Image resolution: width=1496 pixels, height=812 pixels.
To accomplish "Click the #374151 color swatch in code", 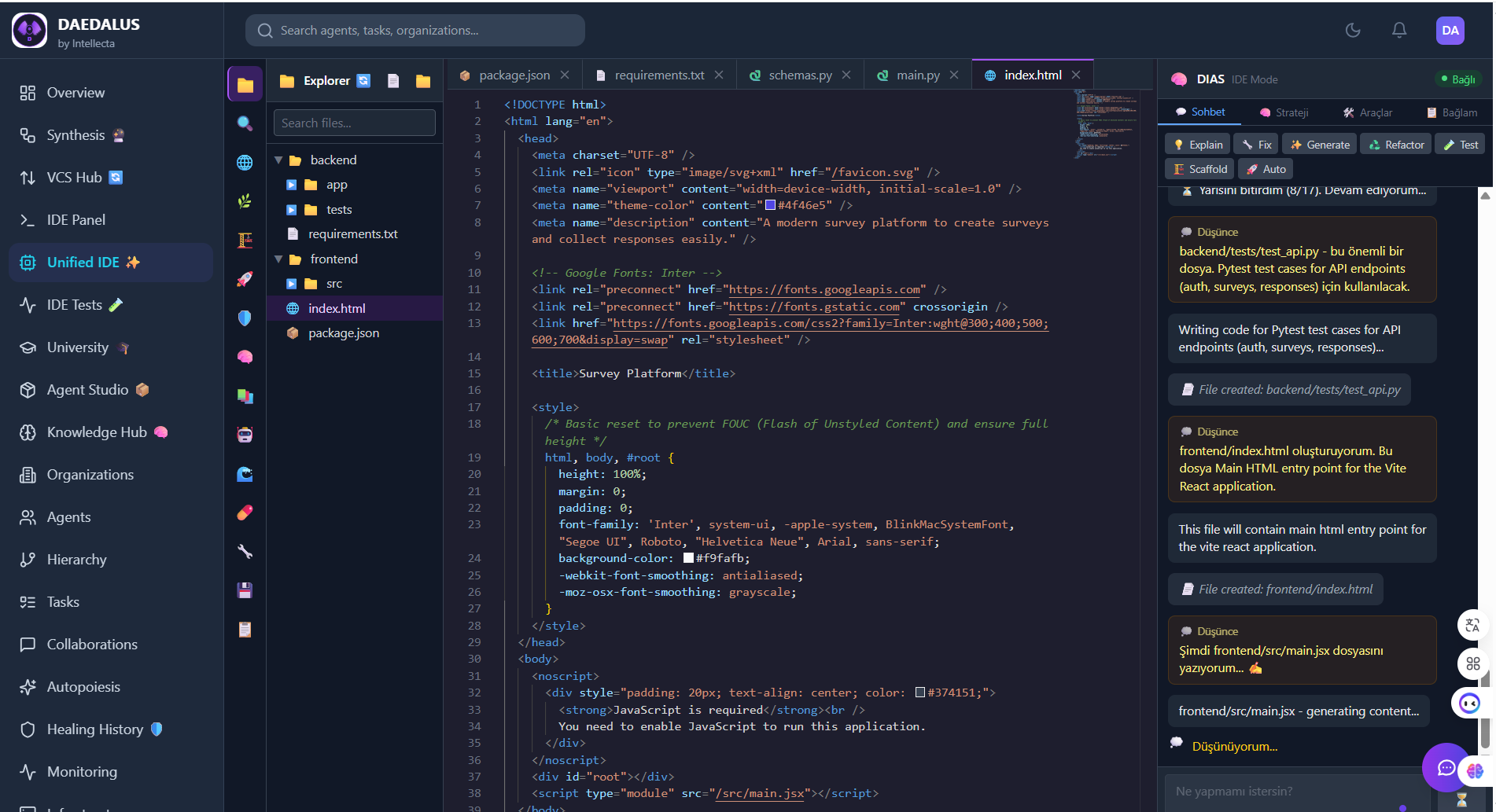I will 920,693.
